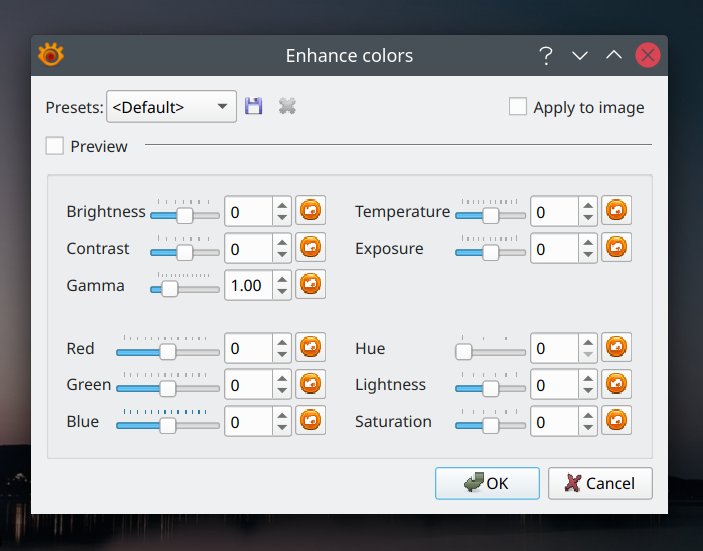The width and height of the screenshot is (703, 551).
Task: Click the Green value input field
Action: tap(249, 385)
